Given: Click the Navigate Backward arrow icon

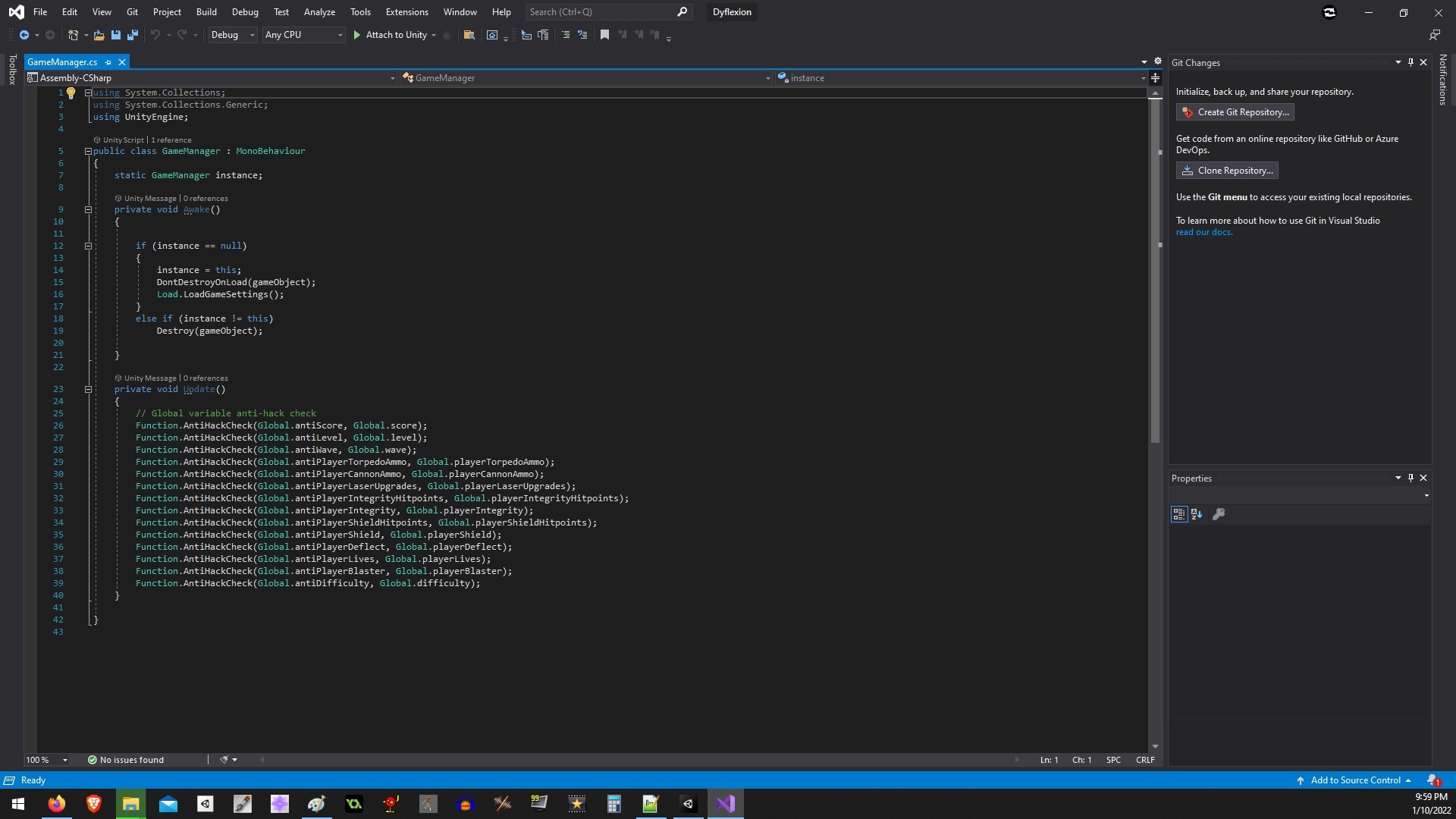Looking at the screenshot, I should tap(24, 35).
